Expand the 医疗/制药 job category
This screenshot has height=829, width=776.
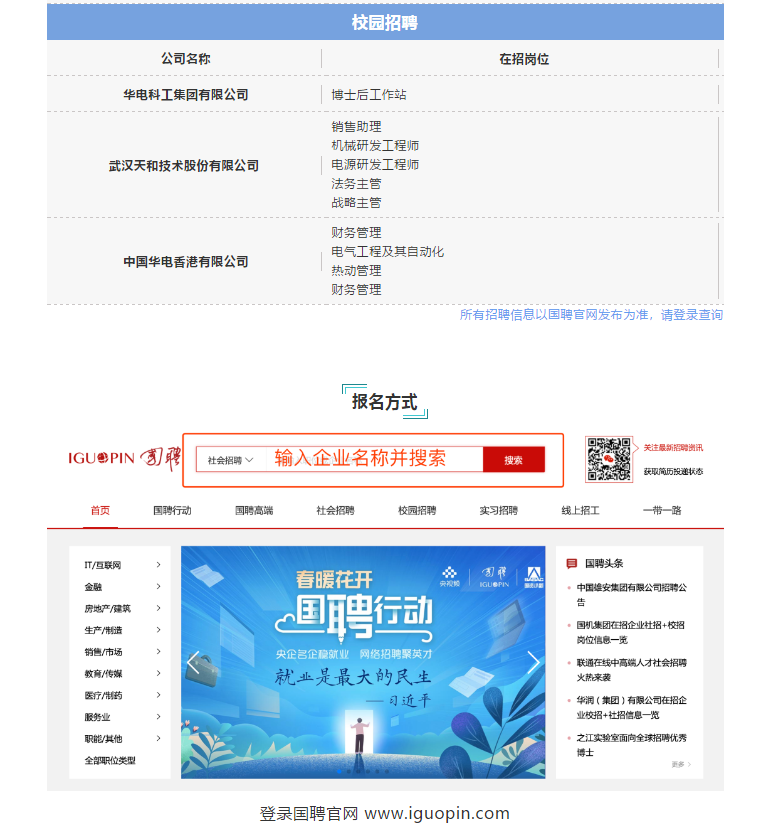point(158,695)
